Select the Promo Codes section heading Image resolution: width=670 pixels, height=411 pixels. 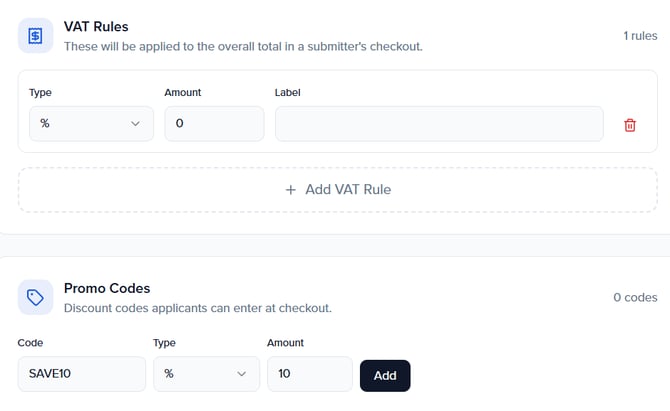107,288
